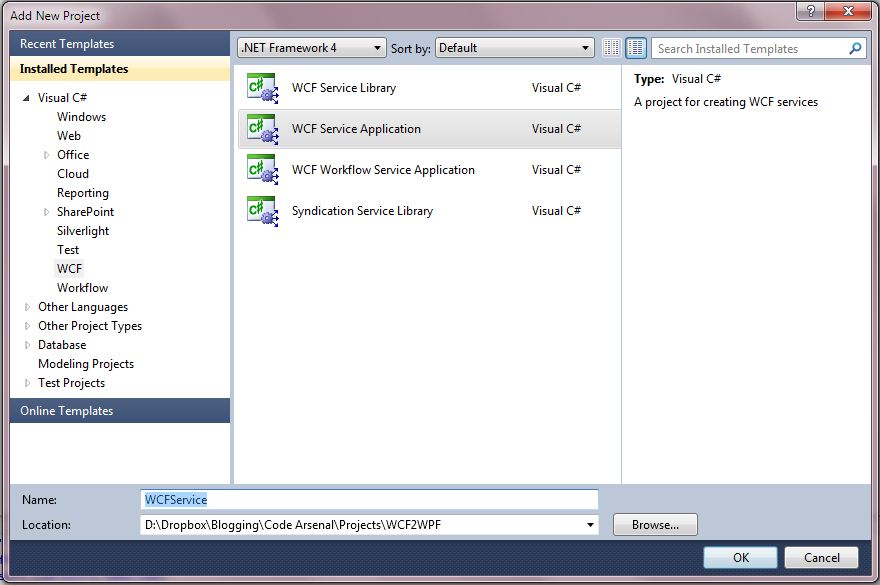
Task: Select the Test category under Visual C#
Action: (x=68, y=250)
